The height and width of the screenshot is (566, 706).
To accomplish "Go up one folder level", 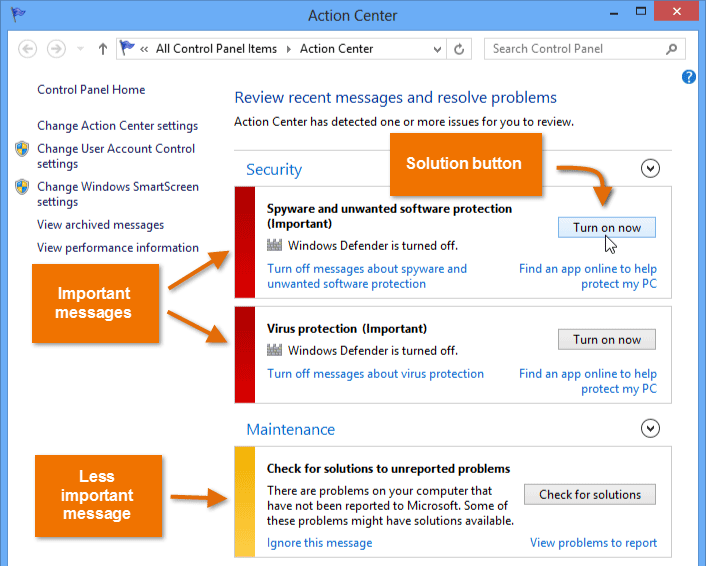I will (103, 49).
